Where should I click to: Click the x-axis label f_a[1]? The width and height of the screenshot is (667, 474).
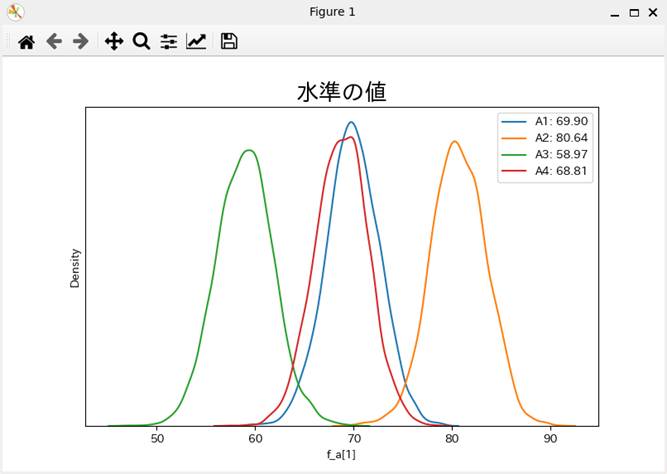tap(342, 455)
